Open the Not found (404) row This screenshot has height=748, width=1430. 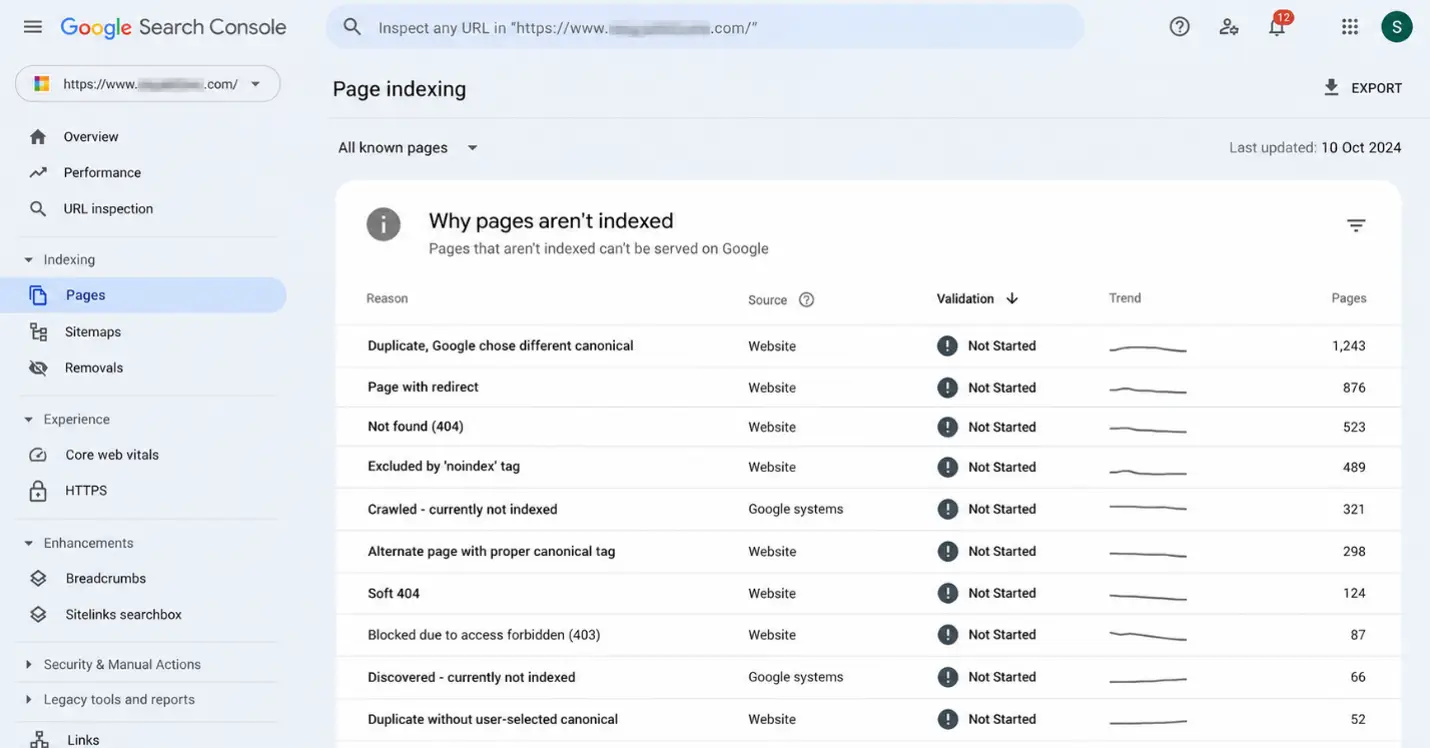click(868, 427)
